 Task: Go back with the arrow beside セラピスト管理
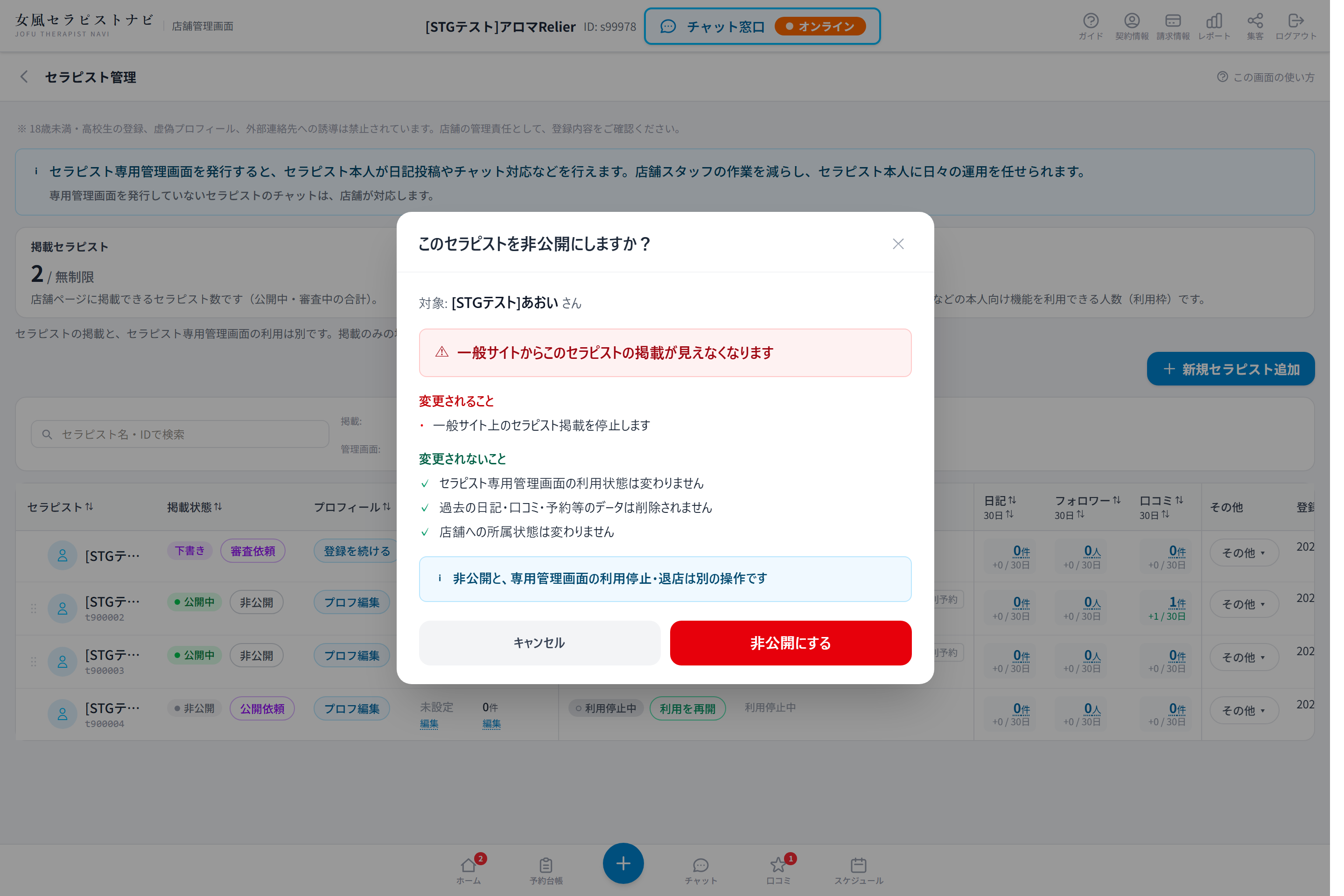point(24,77)
